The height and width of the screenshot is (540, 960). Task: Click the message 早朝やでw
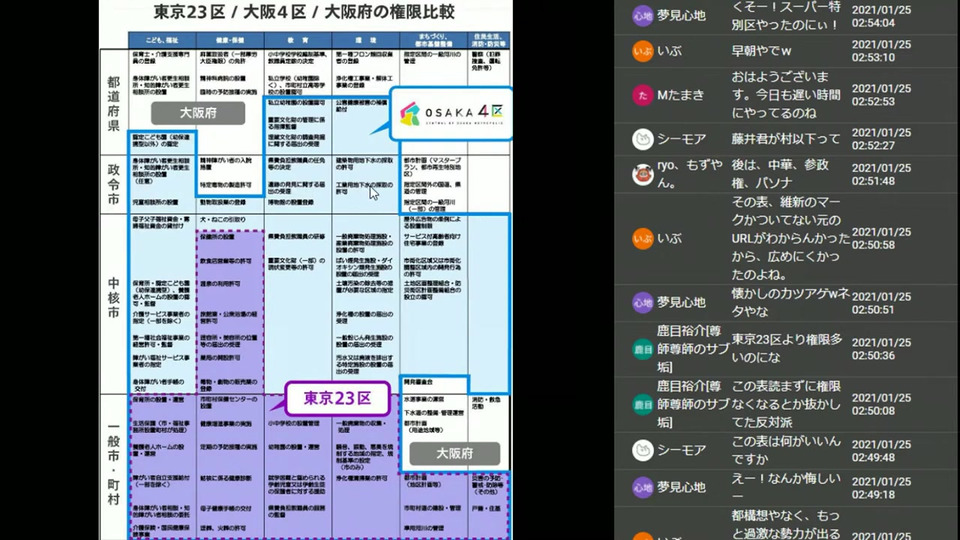761,51
